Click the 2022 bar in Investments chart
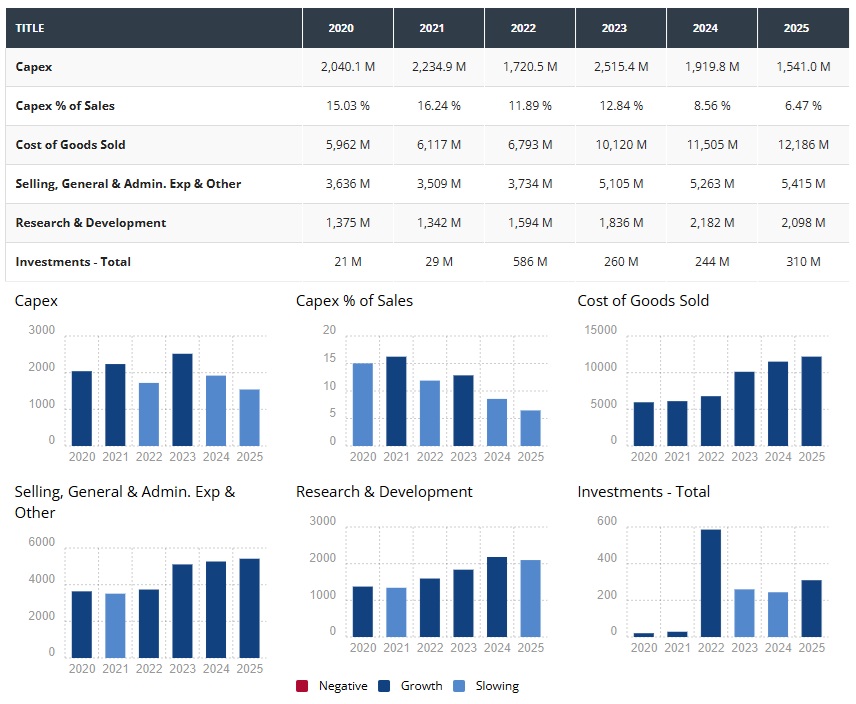This screenshot has height=704, width=856. point(711,583)
